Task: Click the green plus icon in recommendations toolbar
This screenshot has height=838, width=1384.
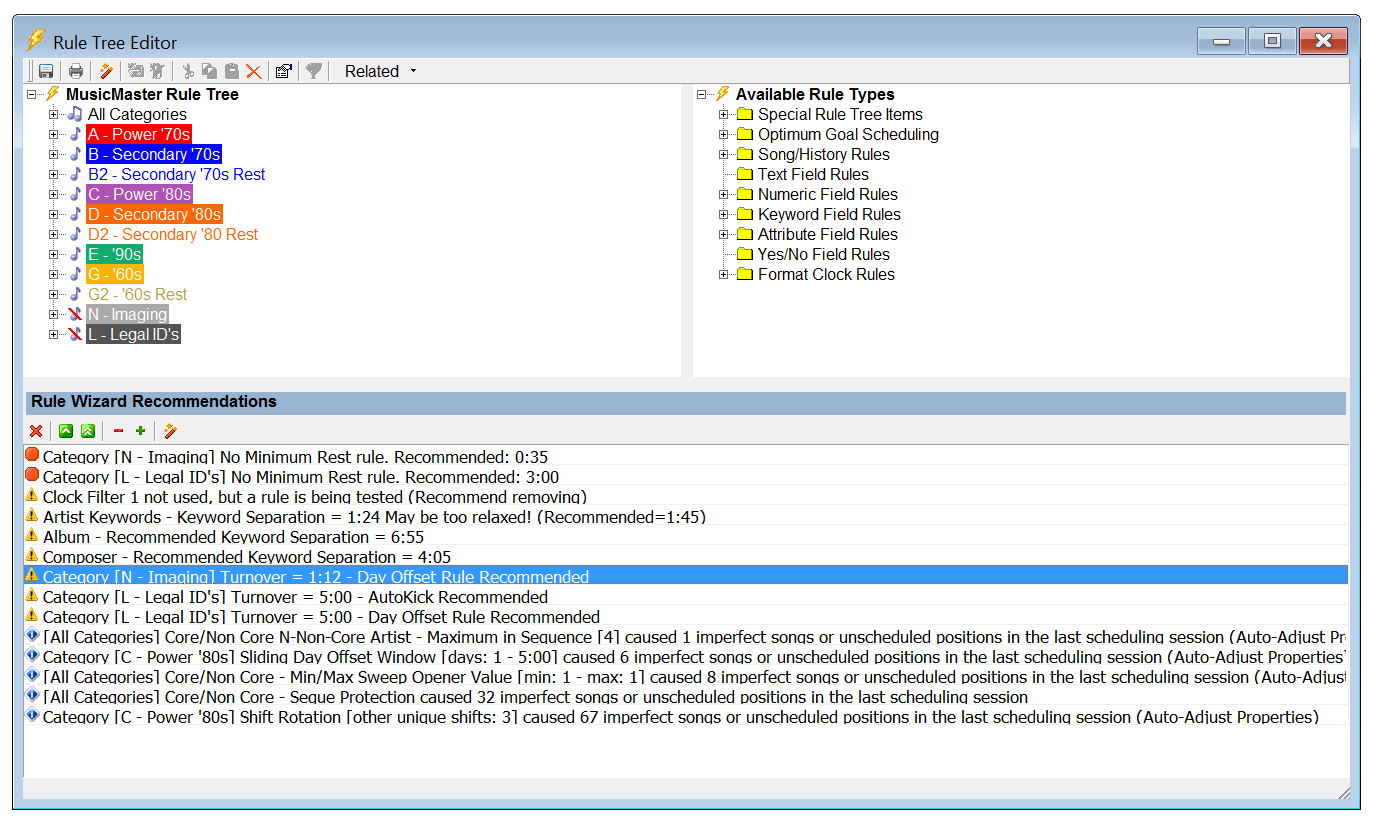Action: point(140,431)
